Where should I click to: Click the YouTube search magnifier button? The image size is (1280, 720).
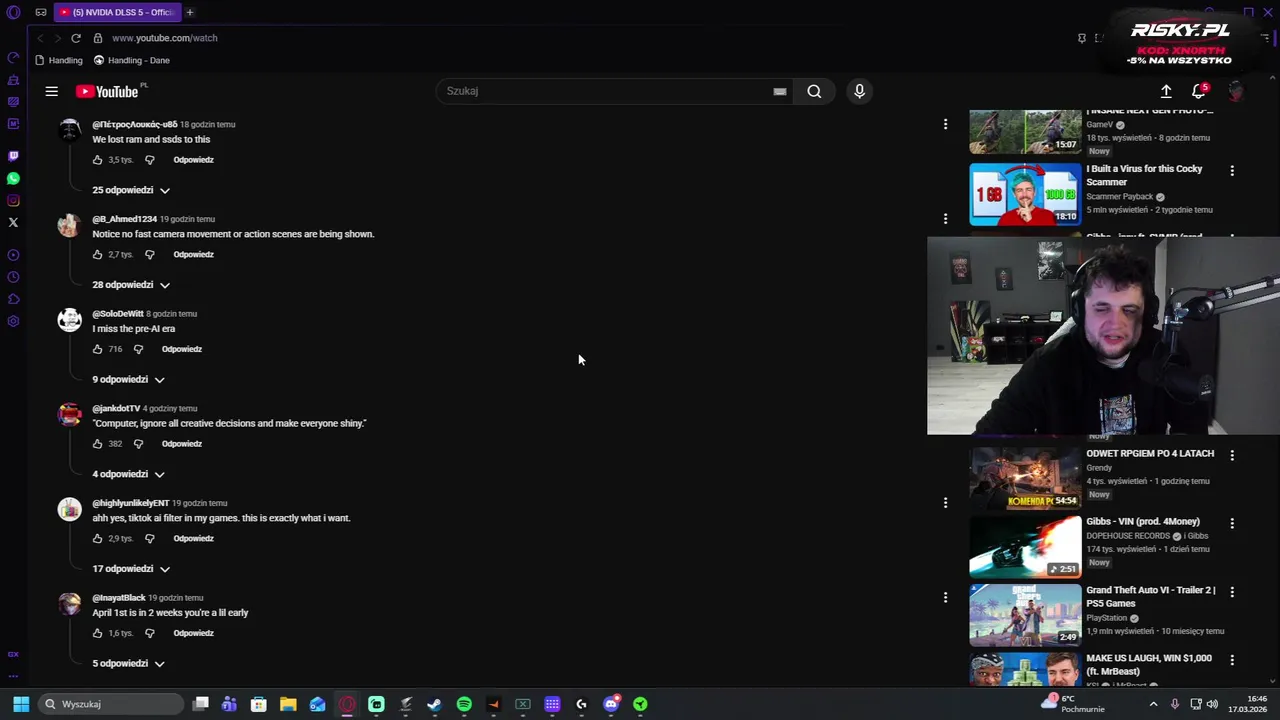[814, 91]
